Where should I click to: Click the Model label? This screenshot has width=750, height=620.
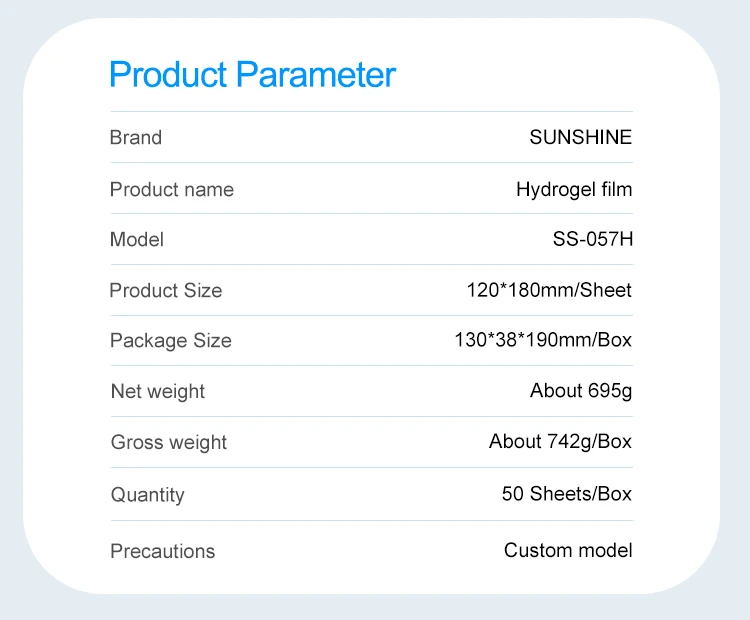(136, 240)
